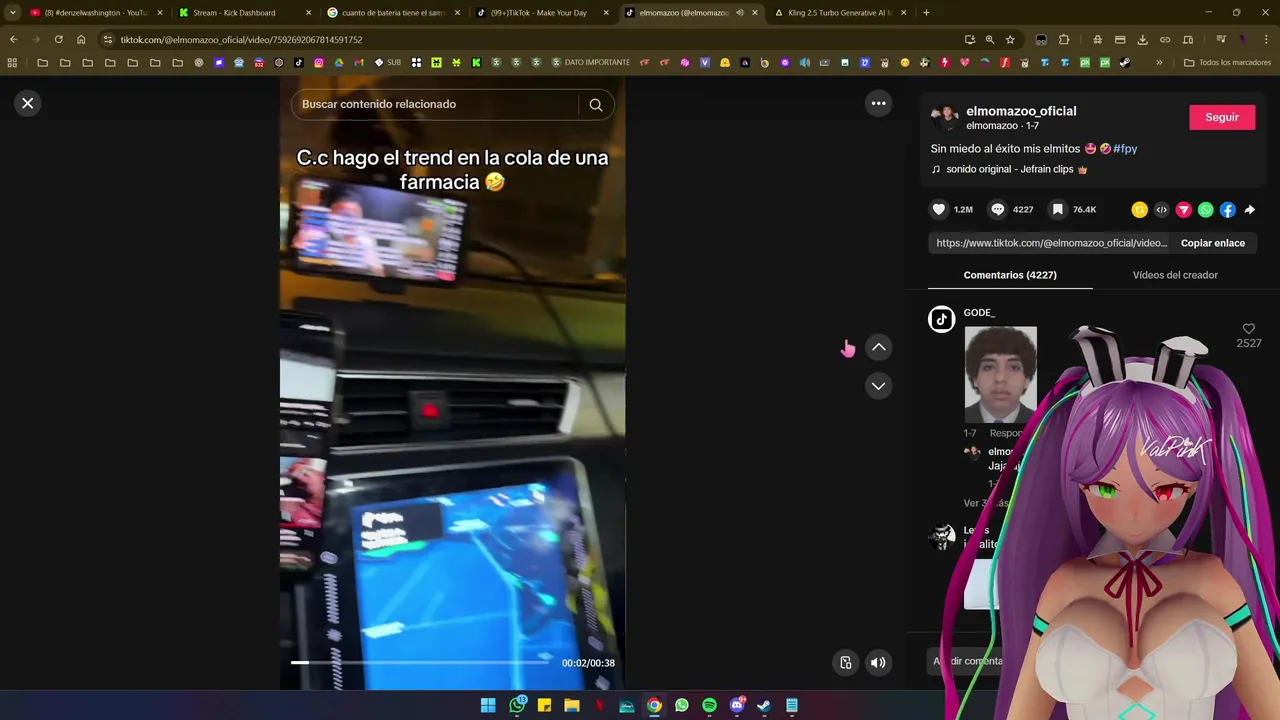Viewport: 1280px width, 720px height.
Task: Open the #fpy hashtag link
Action: pos(1125,148)
